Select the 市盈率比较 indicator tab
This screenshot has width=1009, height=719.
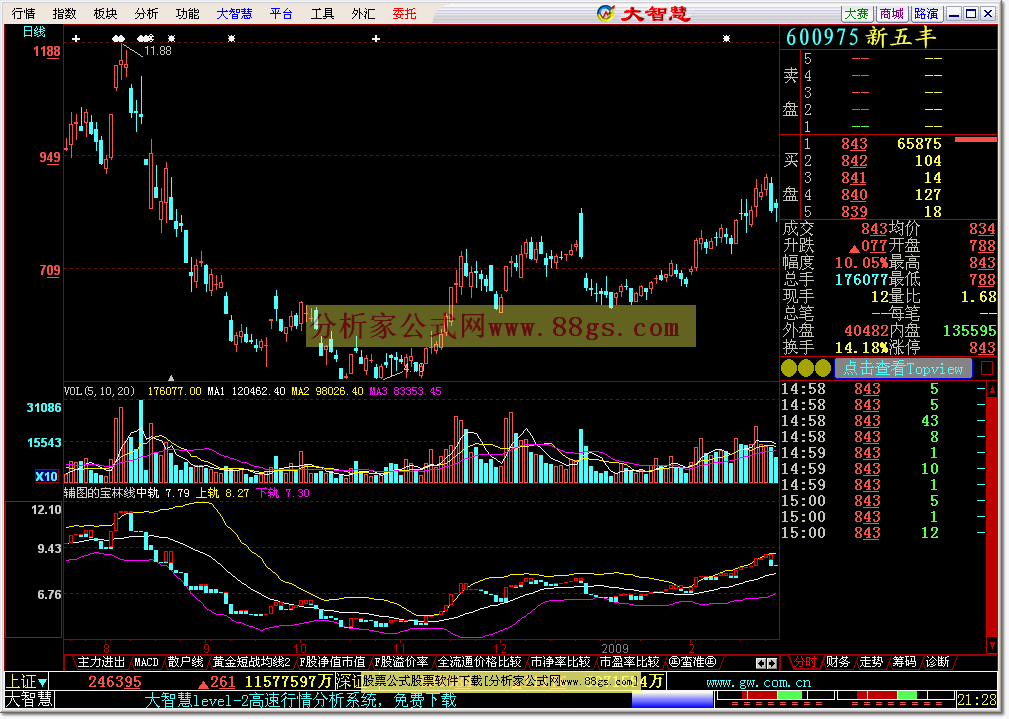(x=629, y=662)
